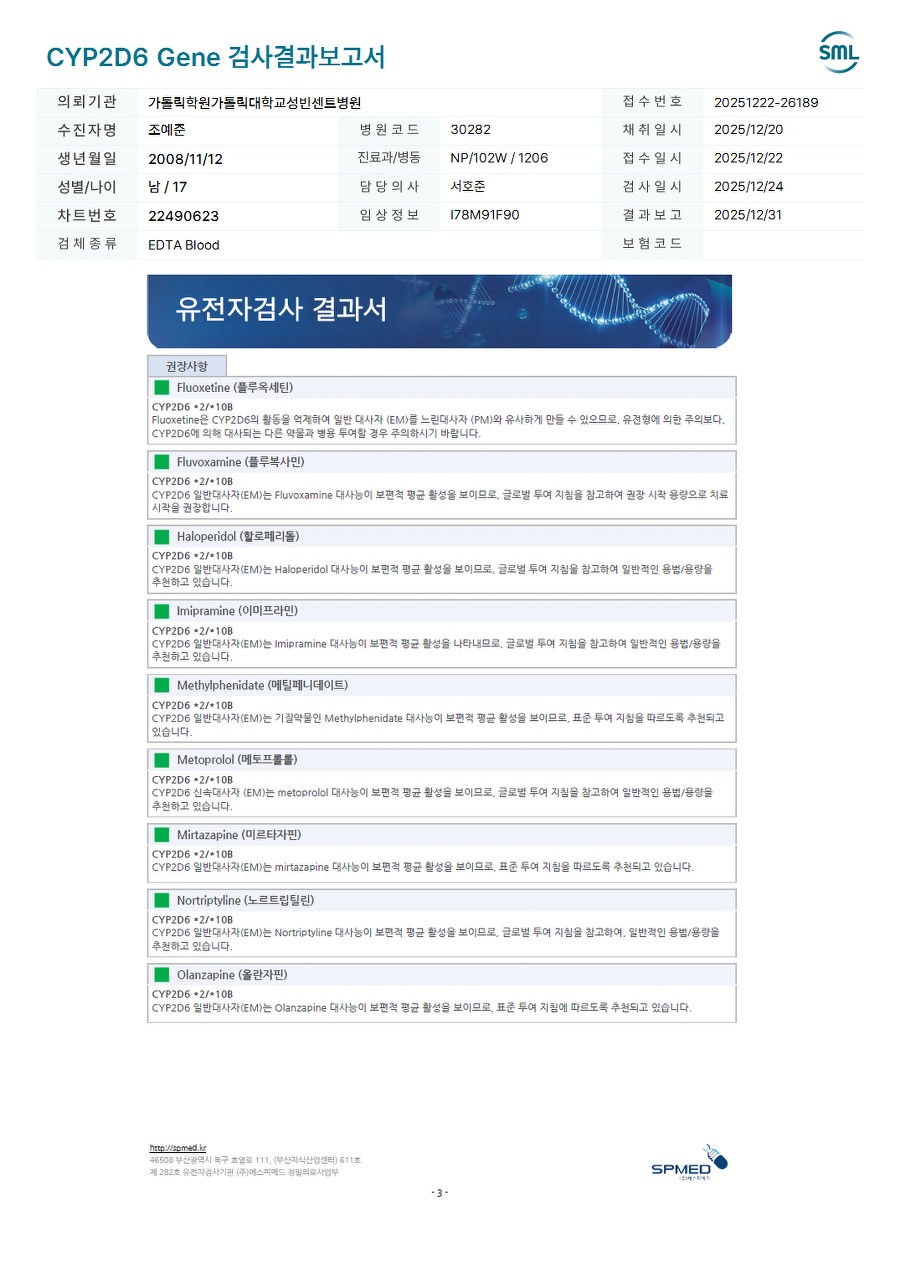Click the green square beside Olanzapine
900x1271 pixels.
[162, 975]
